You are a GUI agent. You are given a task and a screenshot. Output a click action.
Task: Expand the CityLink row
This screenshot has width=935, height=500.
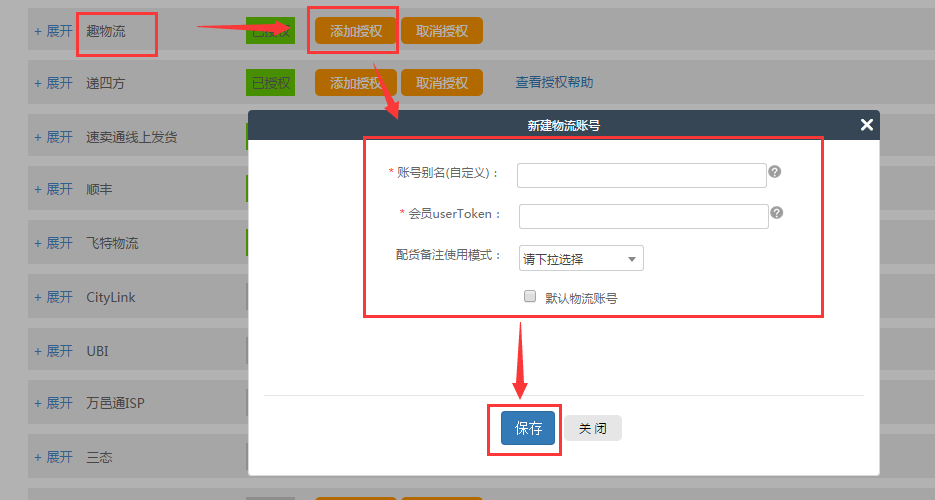pos(54,297)
